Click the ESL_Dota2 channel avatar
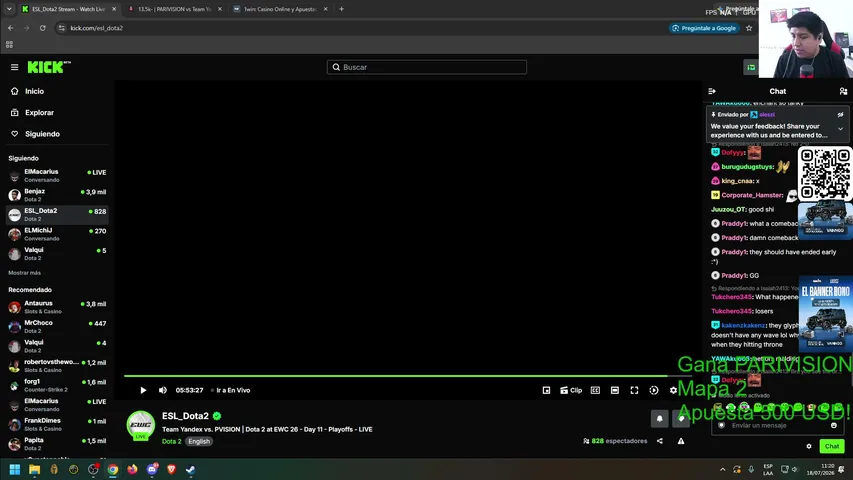The image size is (853, 480). 141,424
